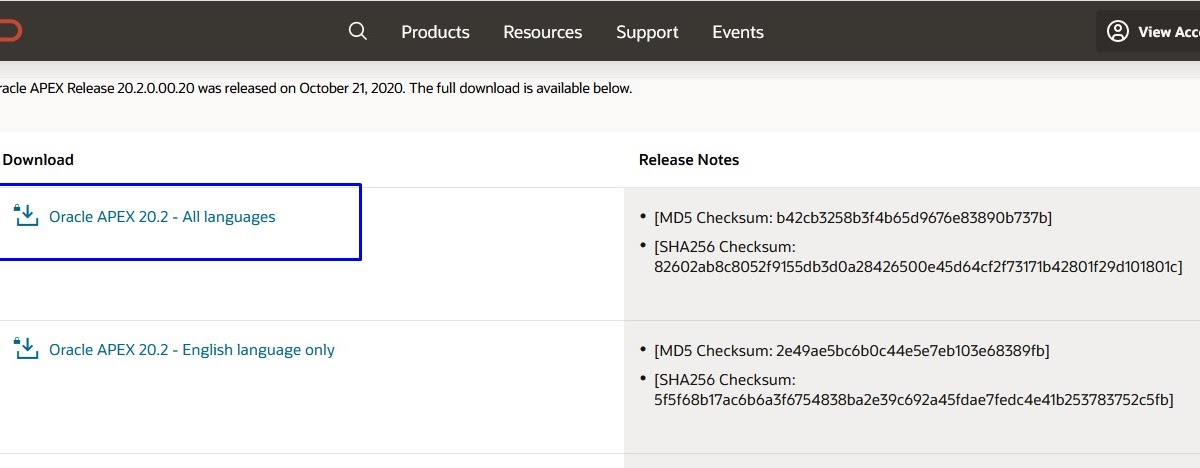Open the search magnifier icon
The image size is (1200, 468).
(x=358, y=31)
